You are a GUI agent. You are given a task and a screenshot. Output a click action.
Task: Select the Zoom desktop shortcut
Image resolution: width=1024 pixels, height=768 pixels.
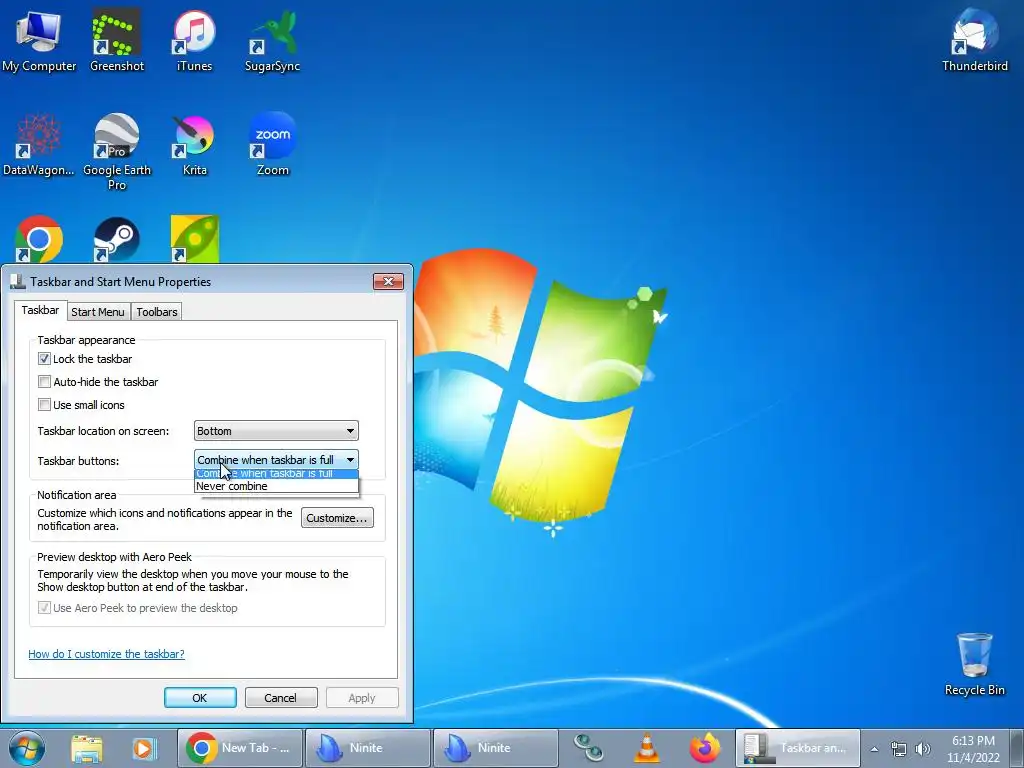pos(272,145)
